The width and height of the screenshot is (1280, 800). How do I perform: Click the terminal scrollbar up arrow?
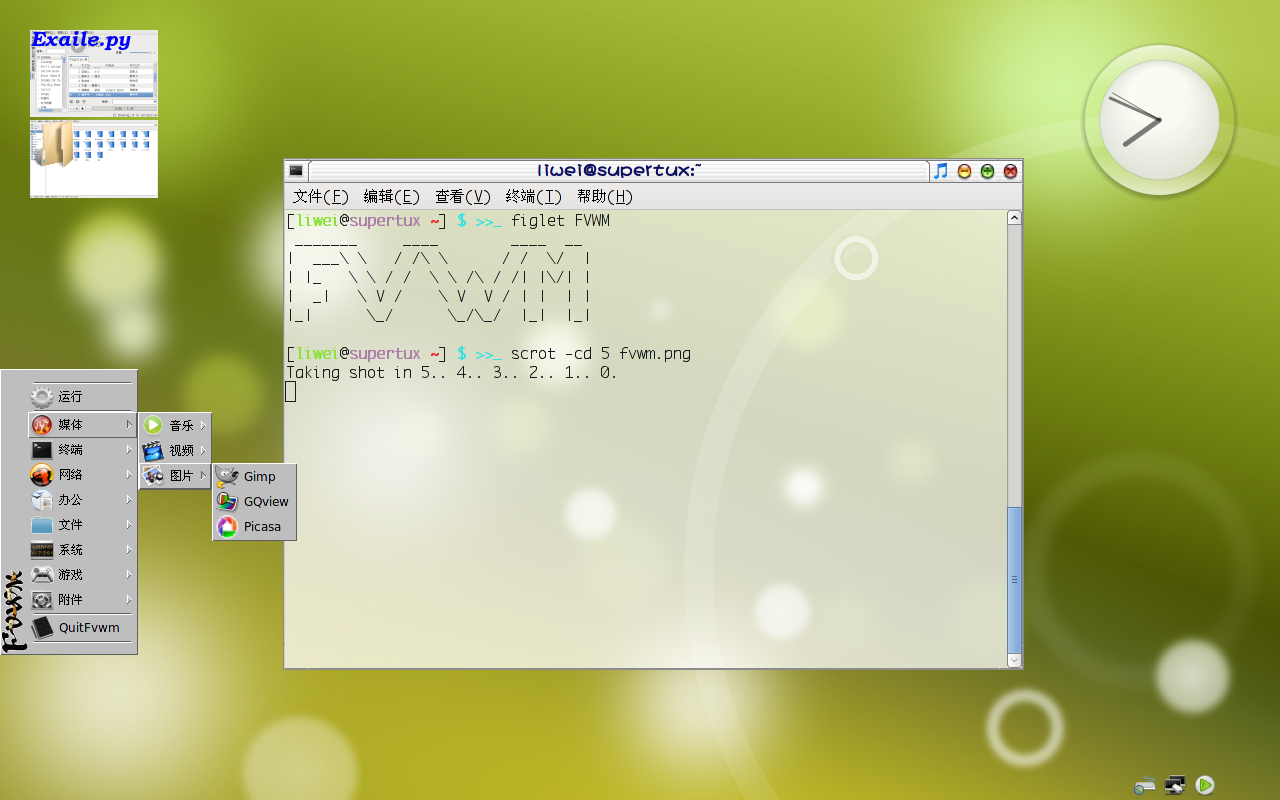[x=1014, y=218]
